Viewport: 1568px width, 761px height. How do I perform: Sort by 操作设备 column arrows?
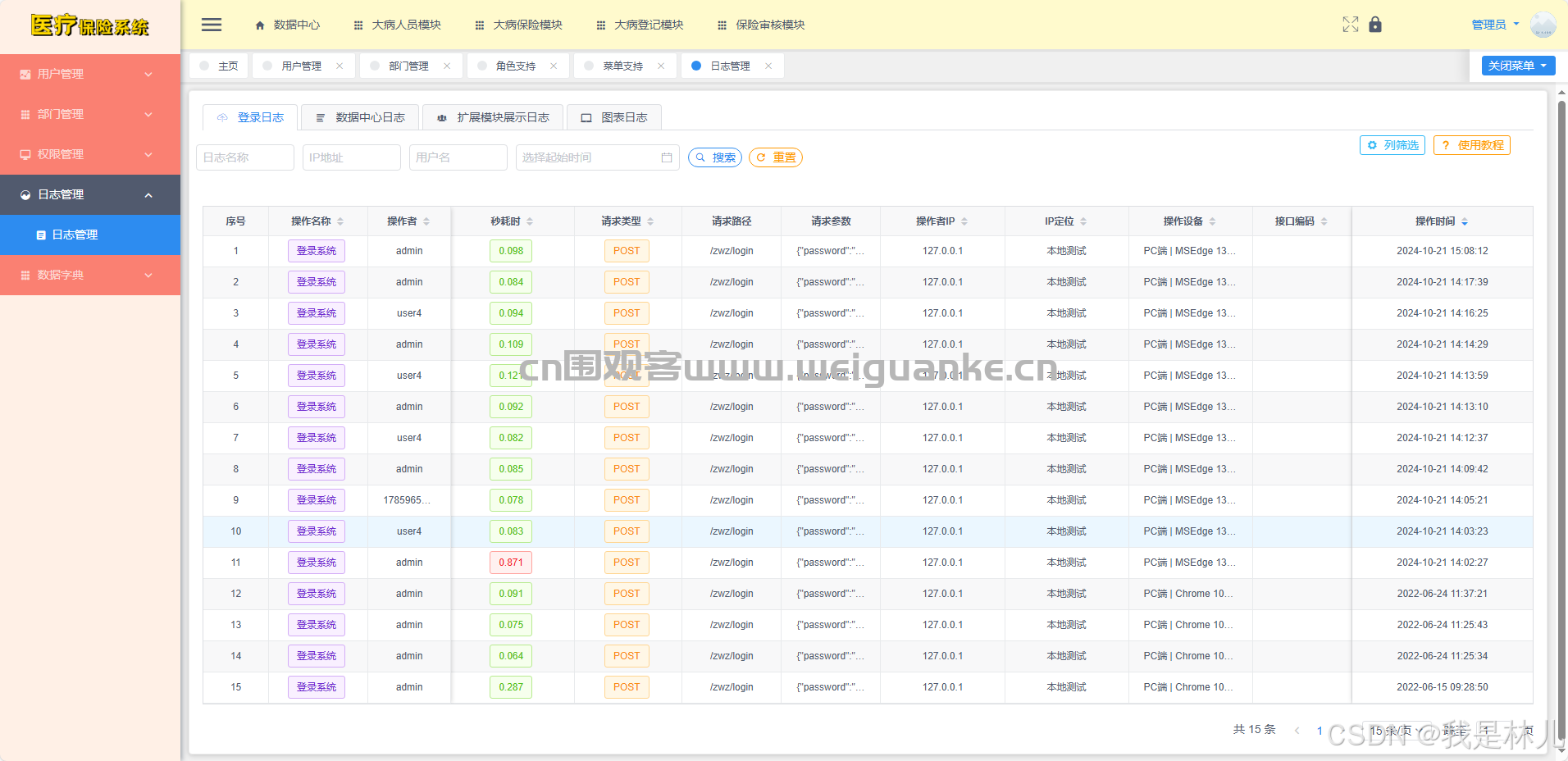[x=1212, y=221]
